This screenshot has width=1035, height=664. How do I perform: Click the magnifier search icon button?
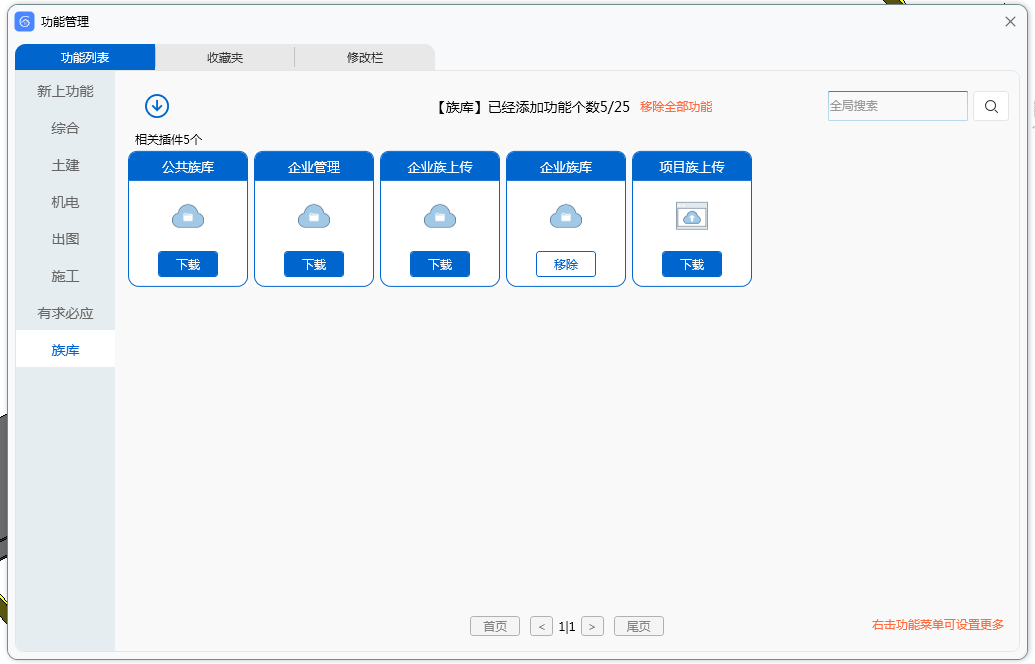click(x=990, y=107)
